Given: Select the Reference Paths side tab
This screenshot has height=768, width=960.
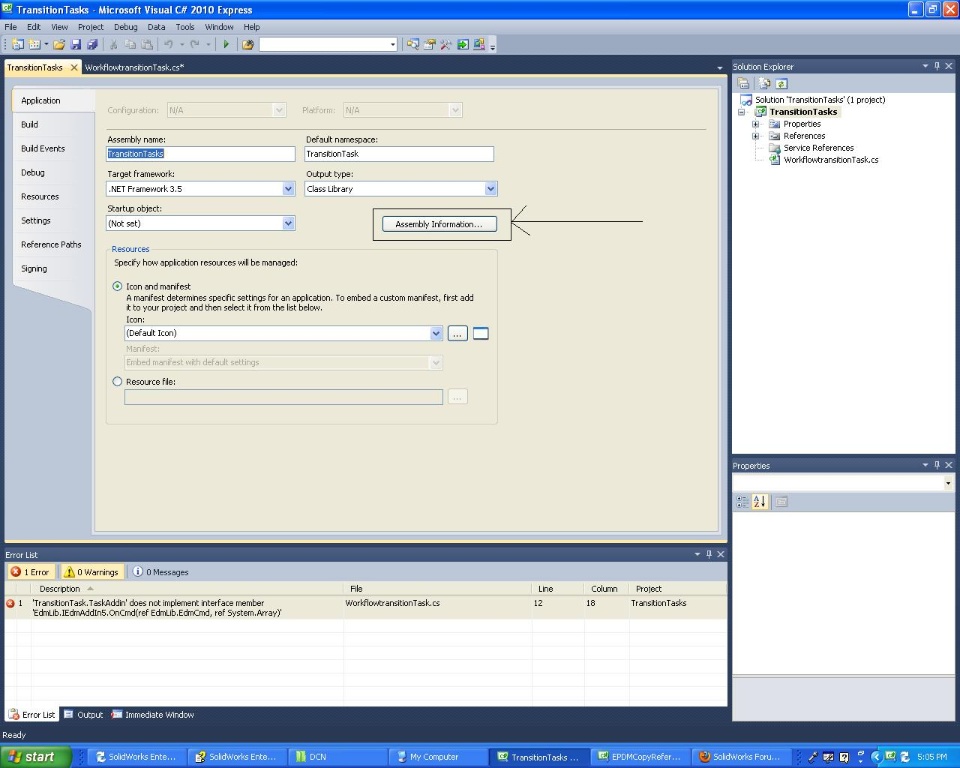Looking at the screenshot, I should 51,244.
